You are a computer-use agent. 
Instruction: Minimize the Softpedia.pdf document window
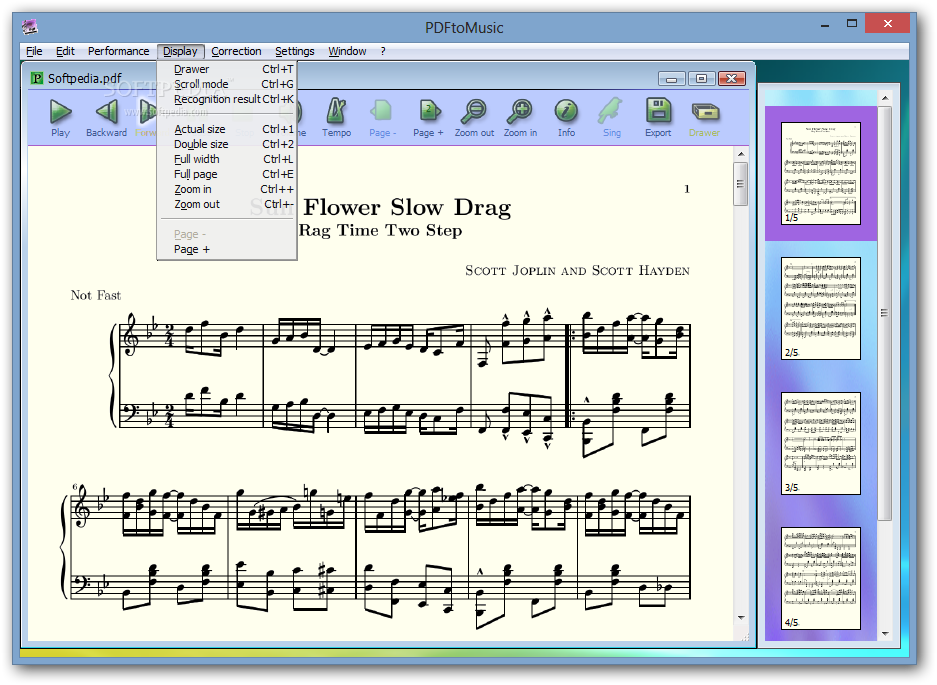pyautogui.click(x=672, y=79)
